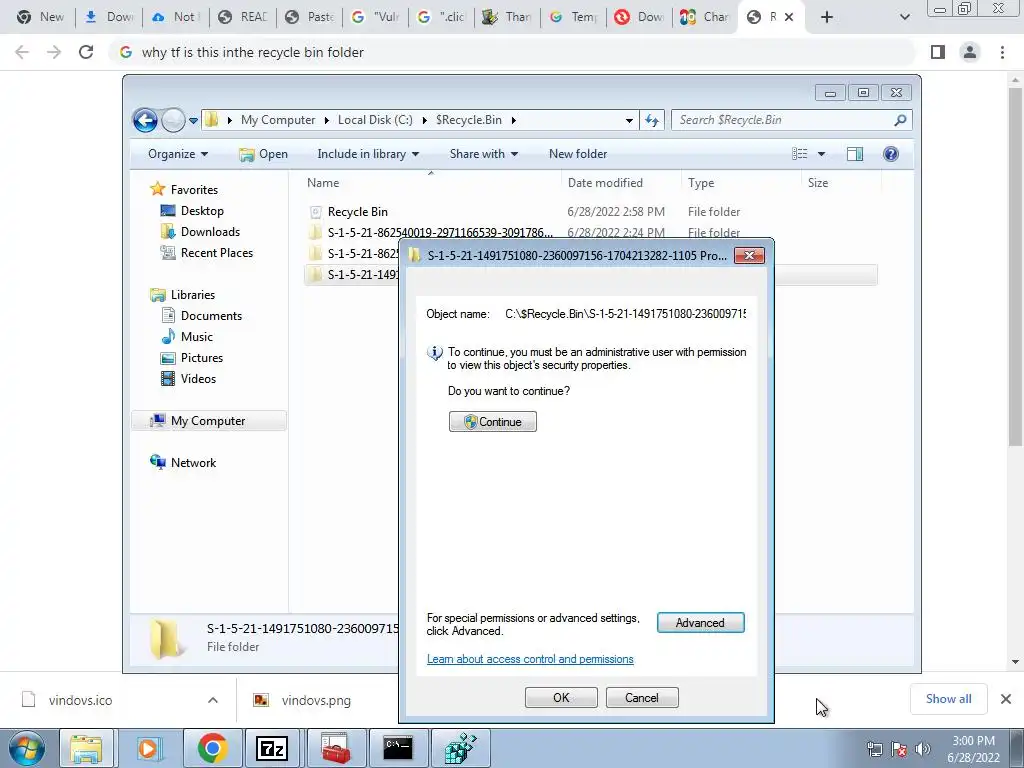Toggle the preview pane icon

point(855,154)
